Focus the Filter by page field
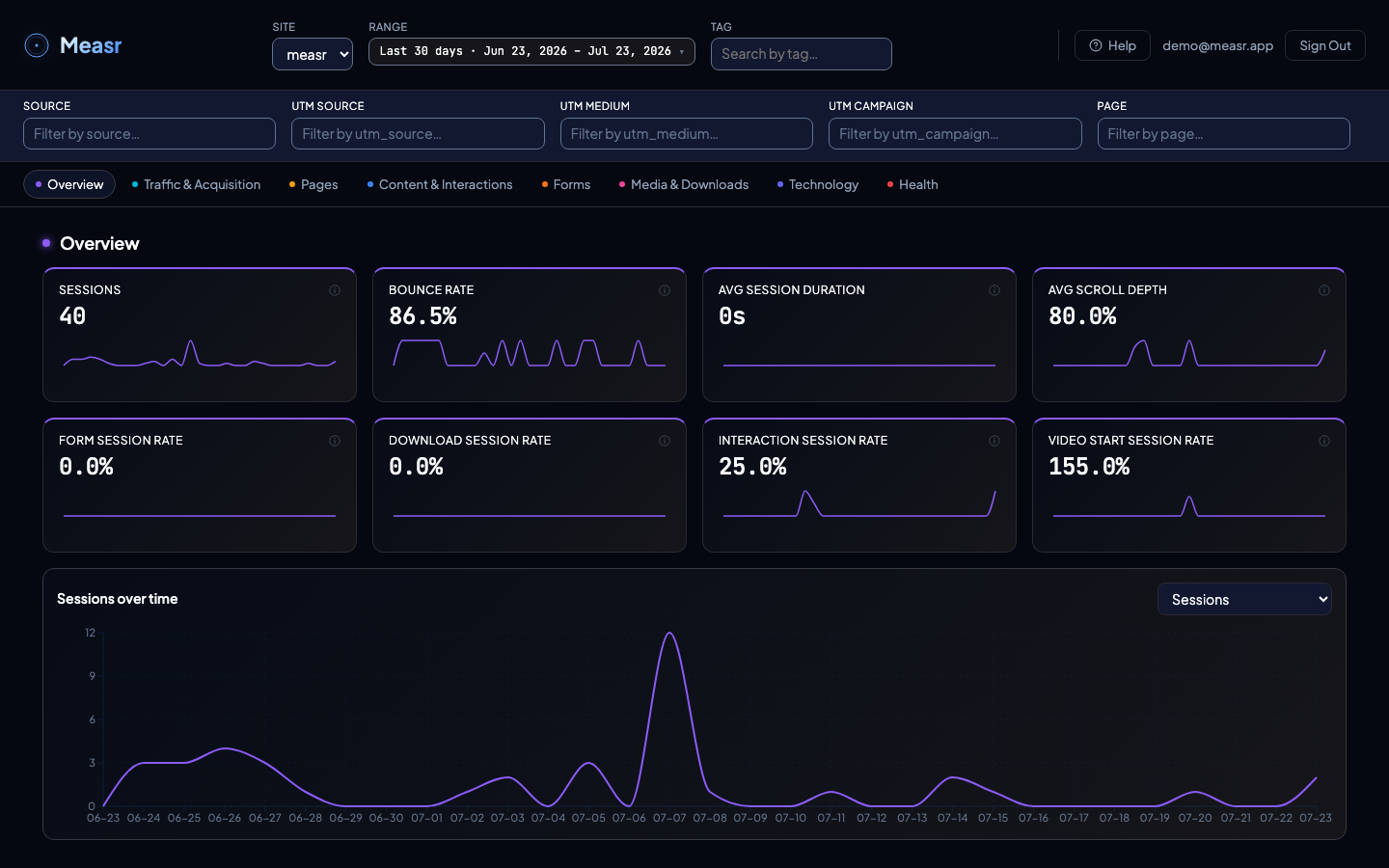Image resolution: width=1389 pixels, height=868 pixels. (x=1223, y=134)
